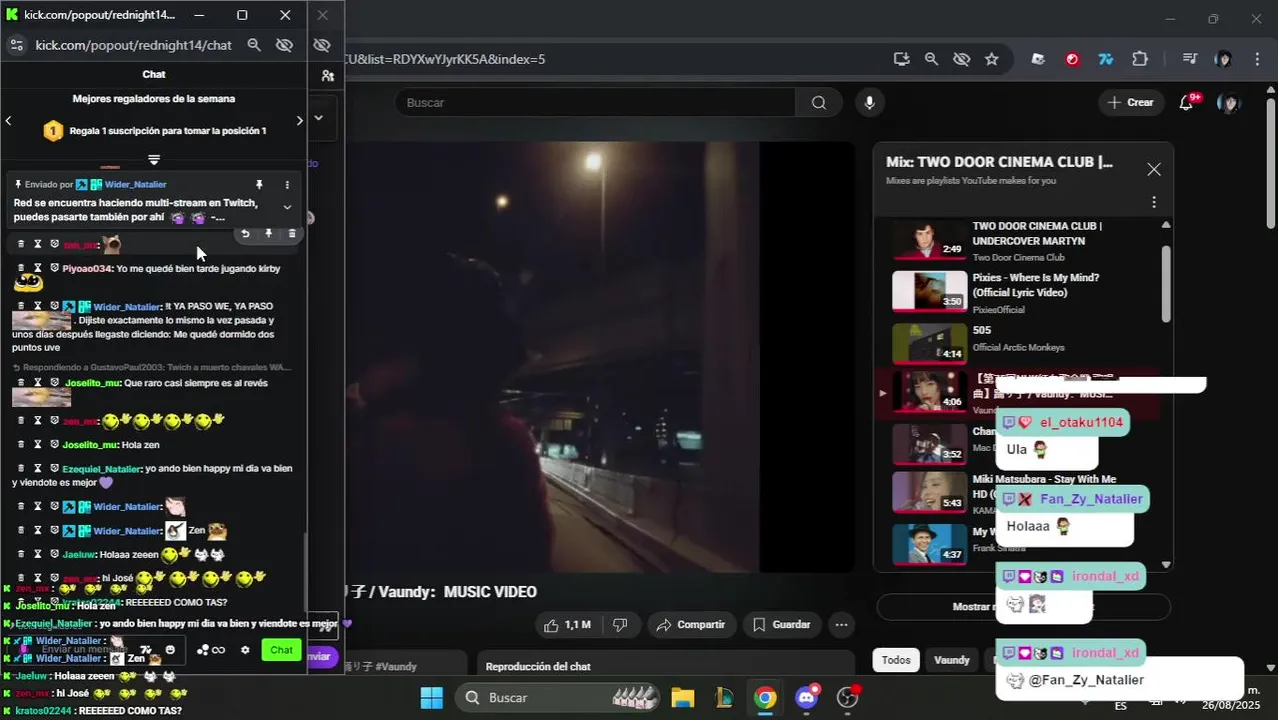Install page as app icon in Chrome bar

coord(901,59)
